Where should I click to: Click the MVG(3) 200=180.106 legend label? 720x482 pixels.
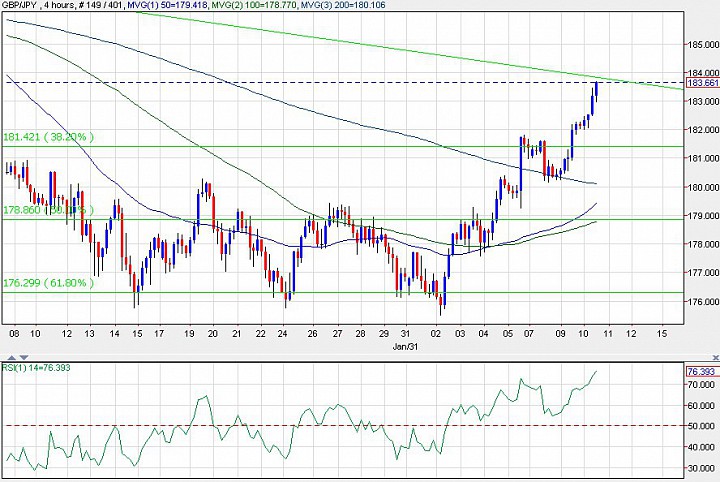coord(343,5)
